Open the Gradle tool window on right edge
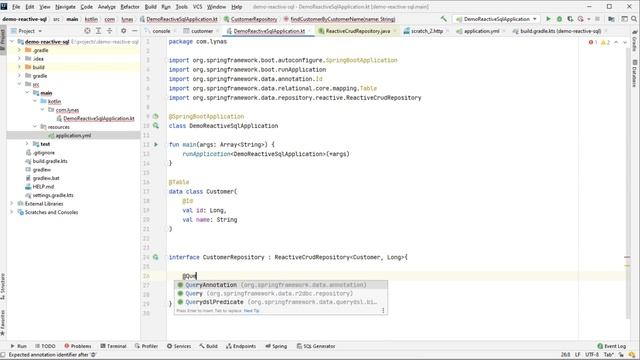 635,41
